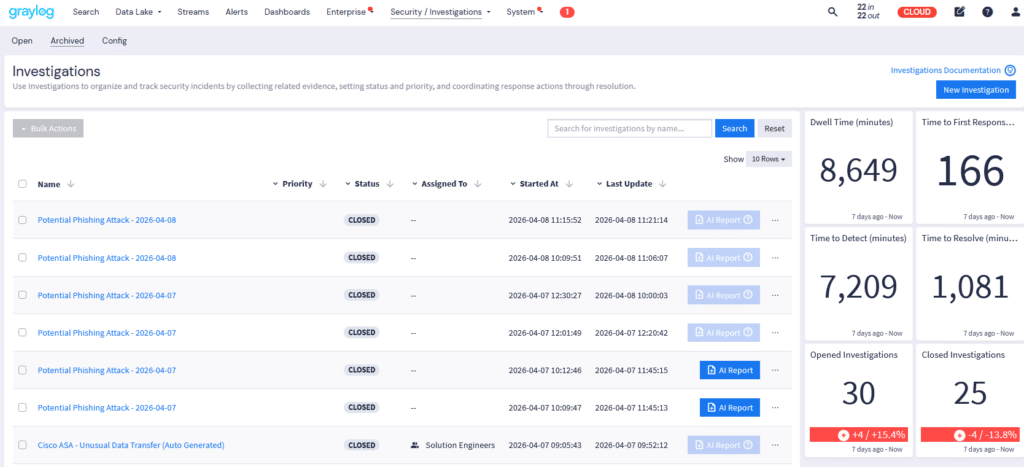
Task: Toggle the select all investigations checkbox
Action: pyautogui.click(x=22, y=184)
